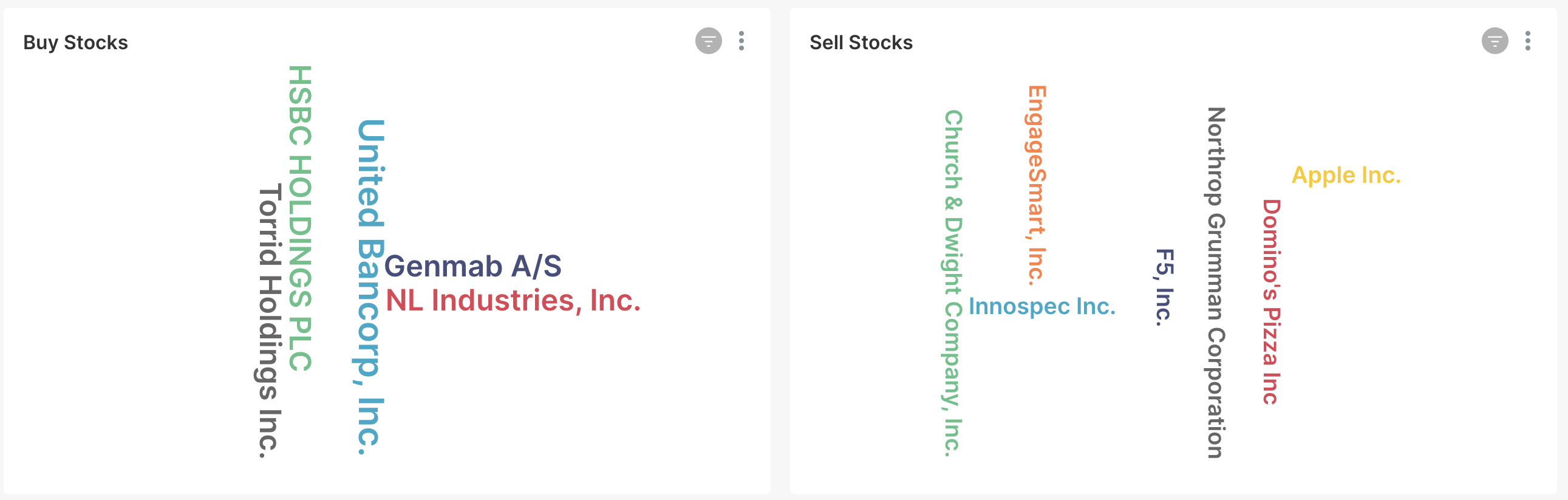This screenshot has height=500, width=1568.
Task: Open the three-dot menu on the Buy Stocks panel
Action: [742, 42]
